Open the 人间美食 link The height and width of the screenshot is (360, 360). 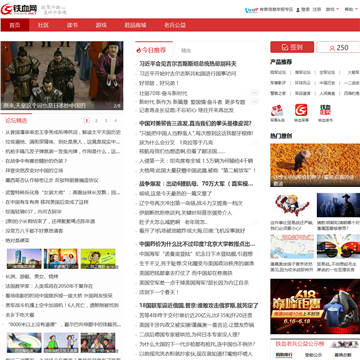point(327,93)
